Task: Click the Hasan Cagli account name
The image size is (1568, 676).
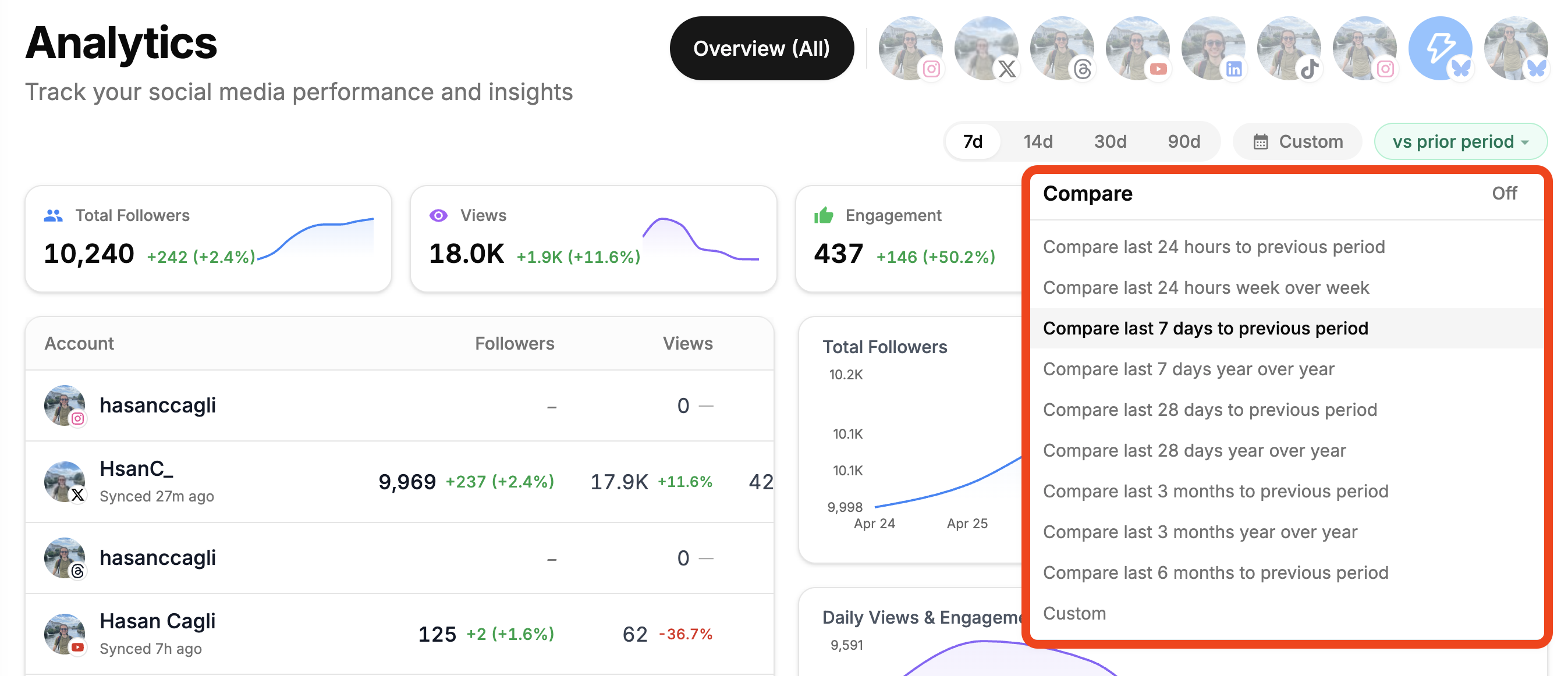Action: coord(158,621)
